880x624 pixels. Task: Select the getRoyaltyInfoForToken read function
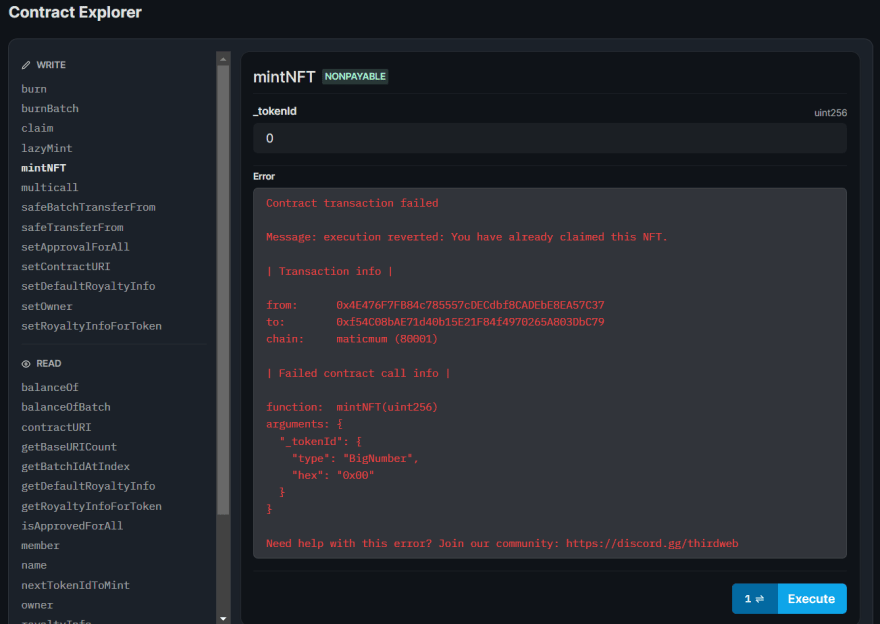pyautogui.click(x=91, y=506)
